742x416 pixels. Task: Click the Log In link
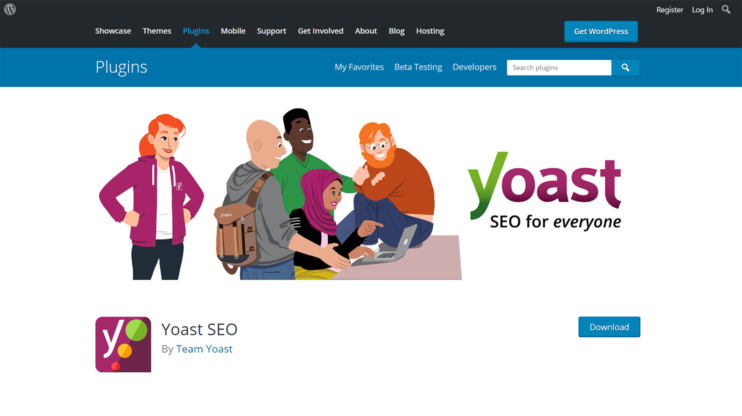(x=702, y=10)
